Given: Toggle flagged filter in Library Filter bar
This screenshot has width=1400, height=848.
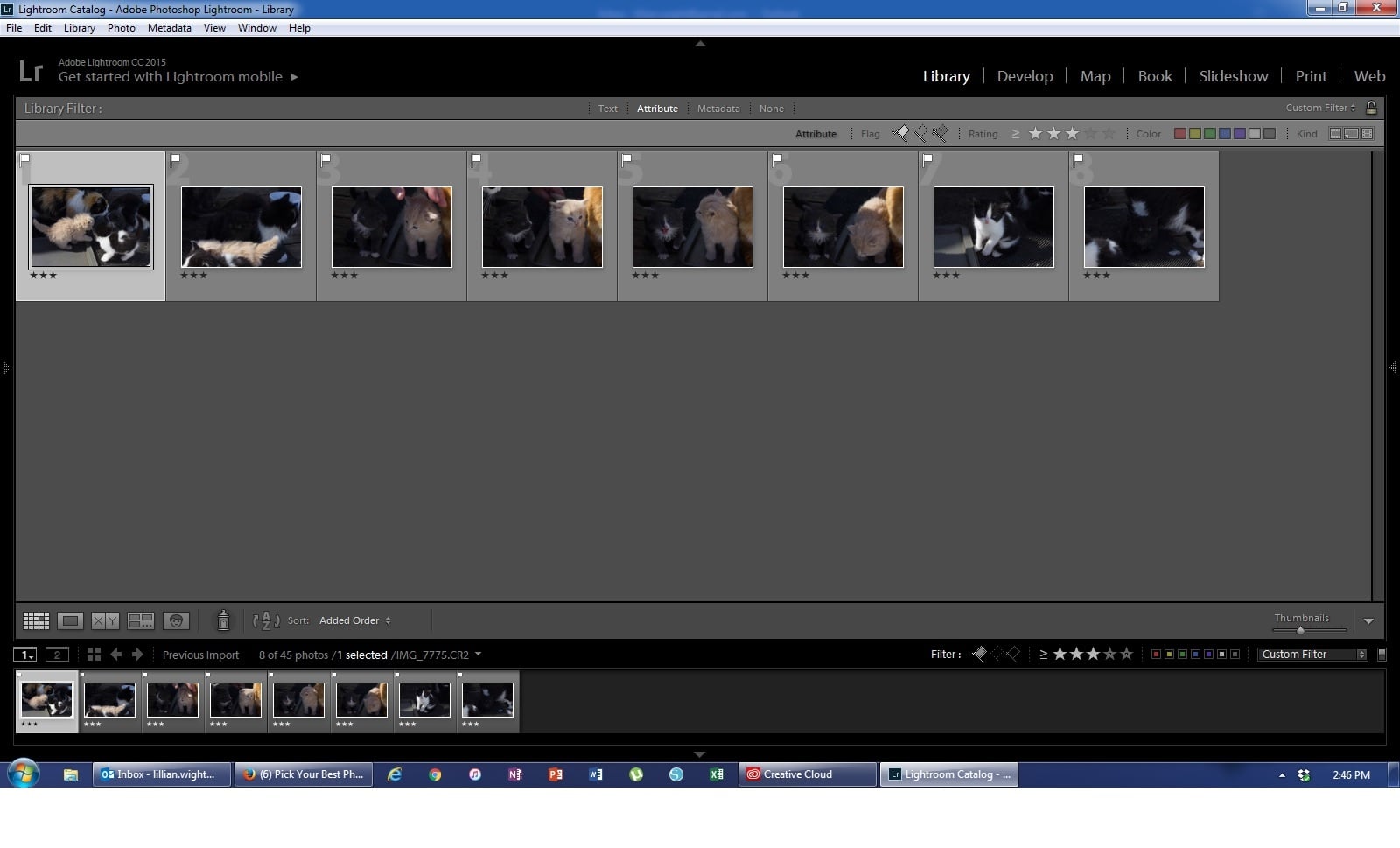Looking at the screenshot, I should pos(900,133).
